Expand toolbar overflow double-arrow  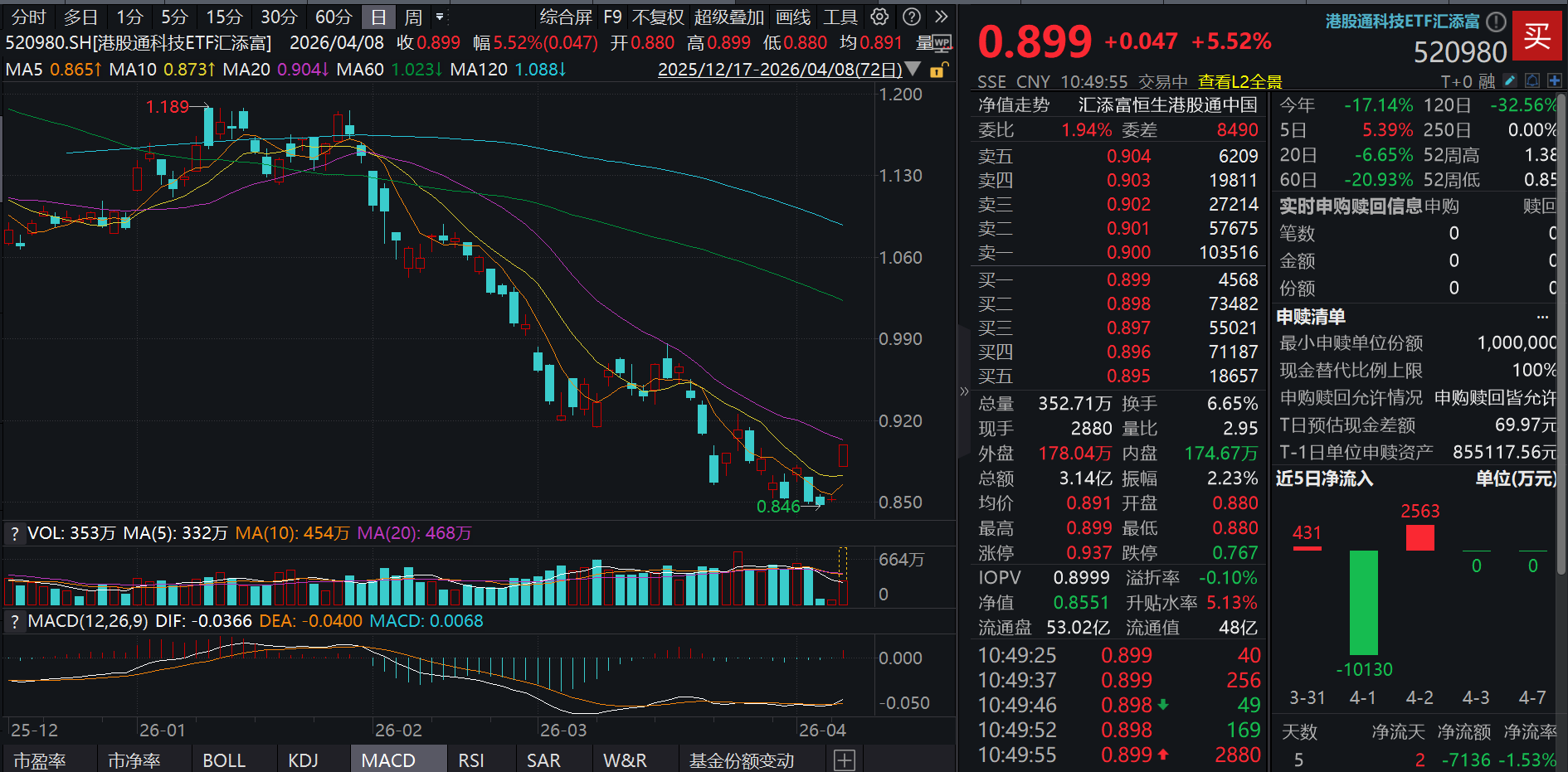pos(941,17)
